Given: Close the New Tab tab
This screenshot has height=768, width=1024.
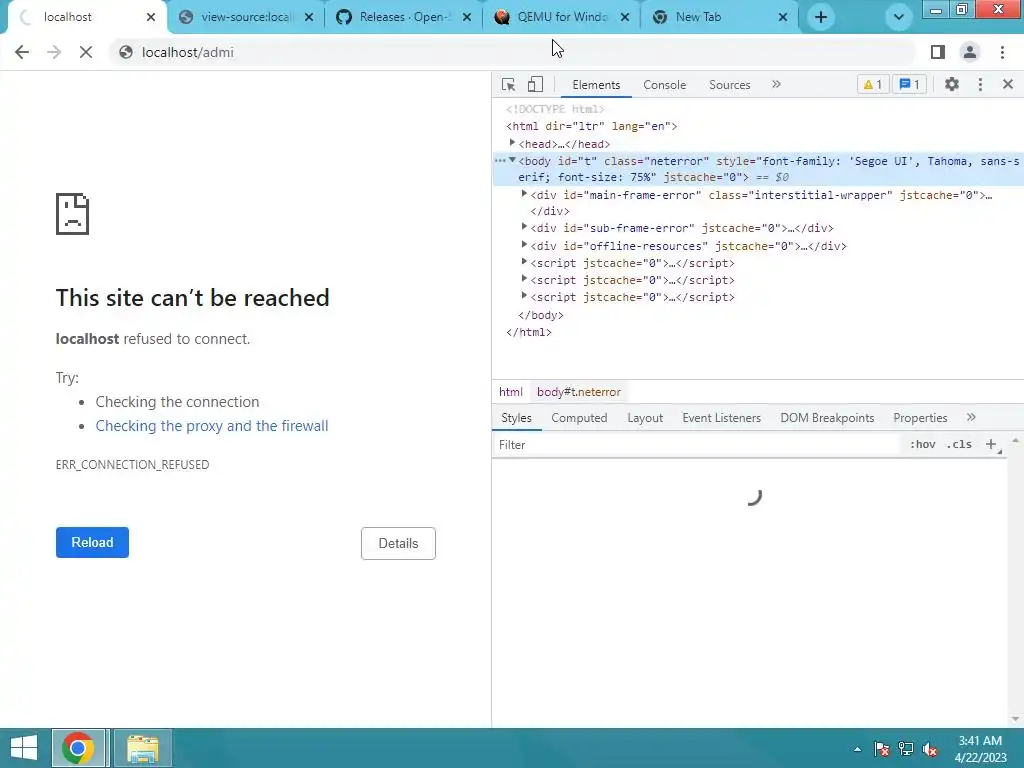Looking at the screenshot, I should click(x=783, y=17).
